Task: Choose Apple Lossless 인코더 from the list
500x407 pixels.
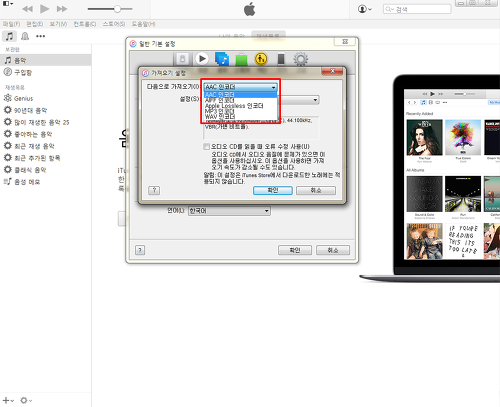Action: coord(240,106)
